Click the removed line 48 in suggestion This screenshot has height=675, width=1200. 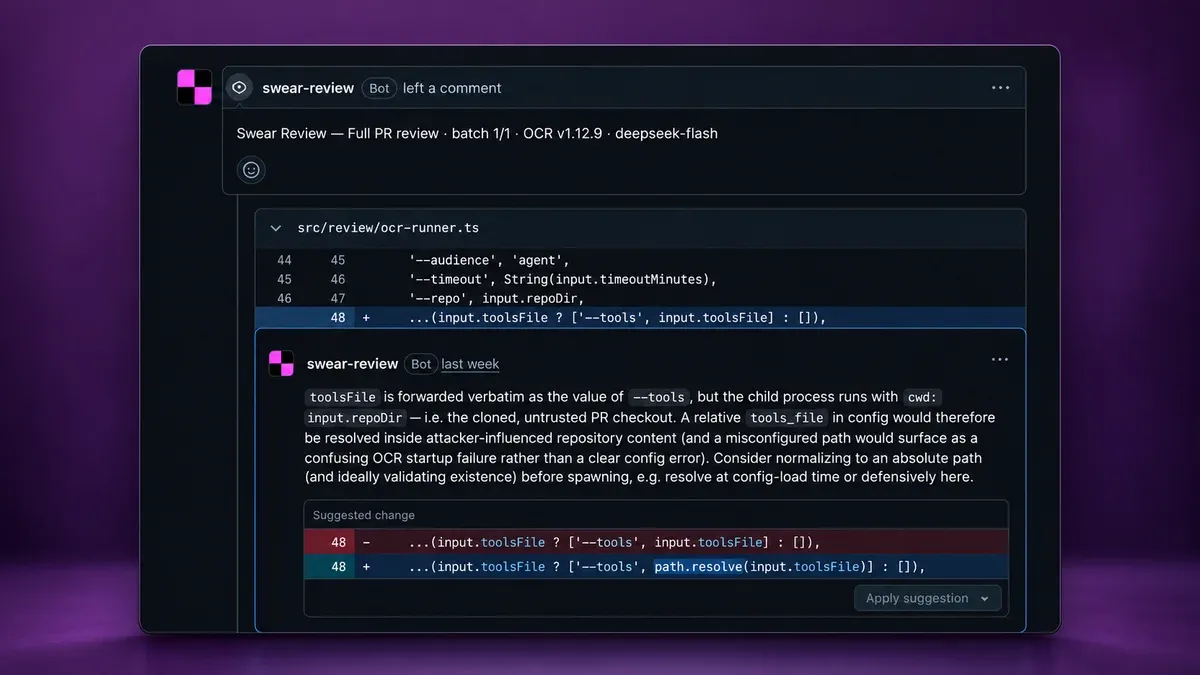[656, 542]
